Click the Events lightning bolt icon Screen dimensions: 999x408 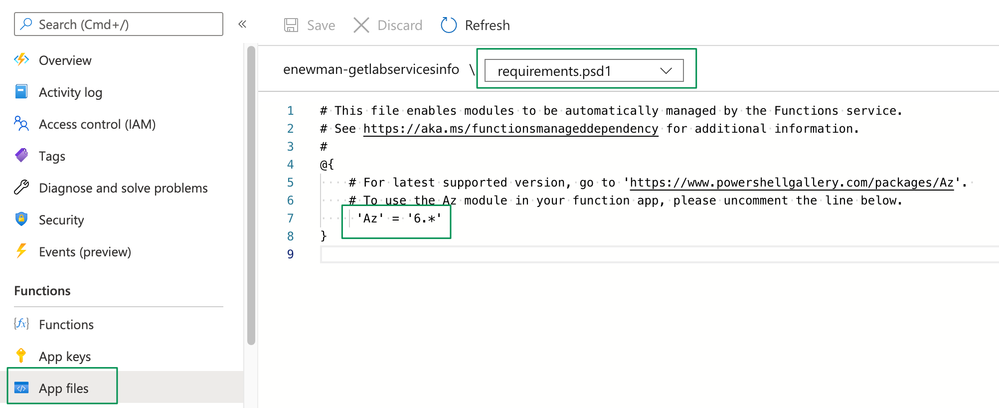21,251
